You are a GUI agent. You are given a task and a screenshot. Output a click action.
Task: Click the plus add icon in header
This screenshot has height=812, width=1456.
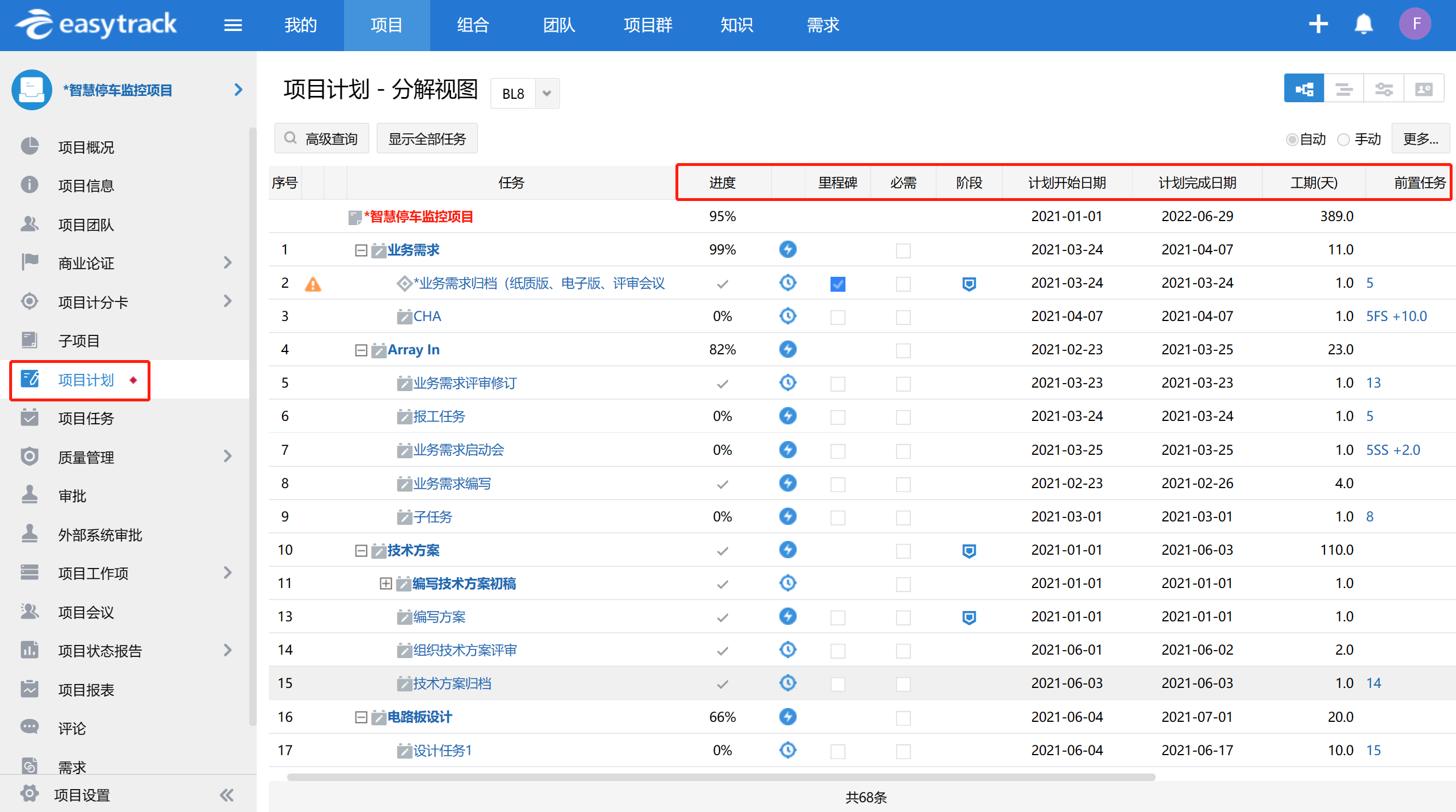click(x=1318, y=25)
